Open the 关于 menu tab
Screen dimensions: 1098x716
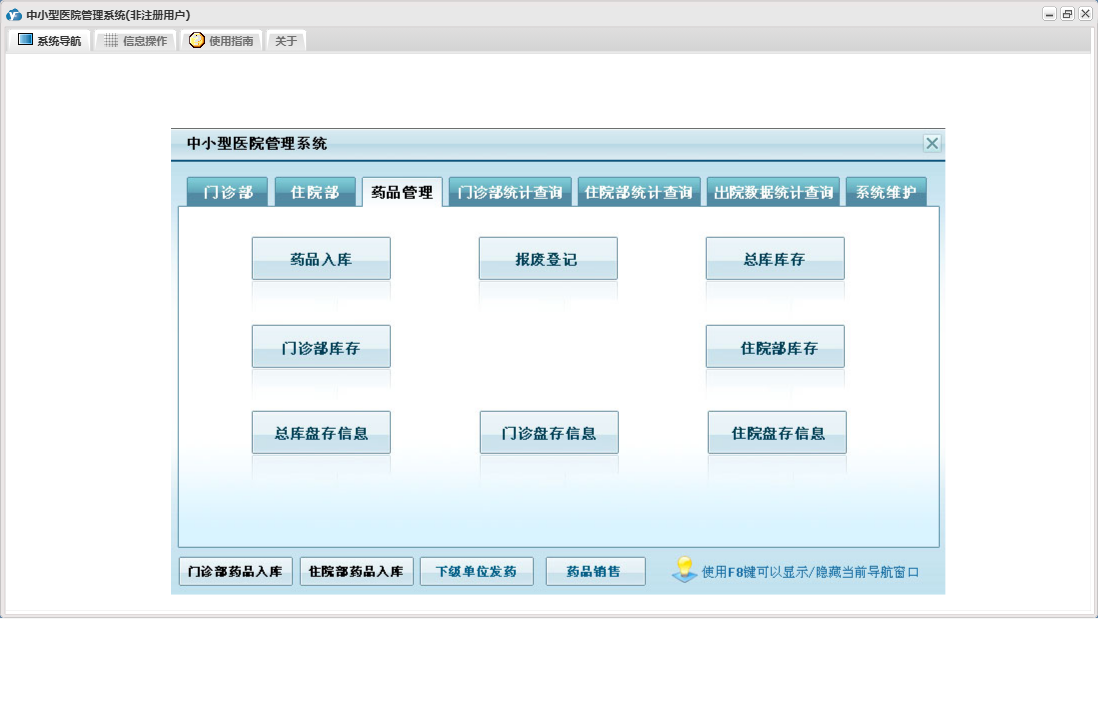[286, 41]
